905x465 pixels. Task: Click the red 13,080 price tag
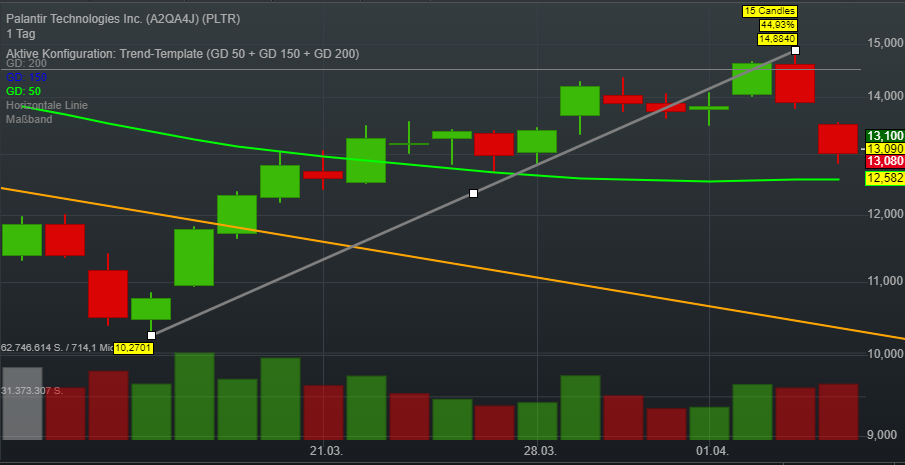[x=885, y=161]
